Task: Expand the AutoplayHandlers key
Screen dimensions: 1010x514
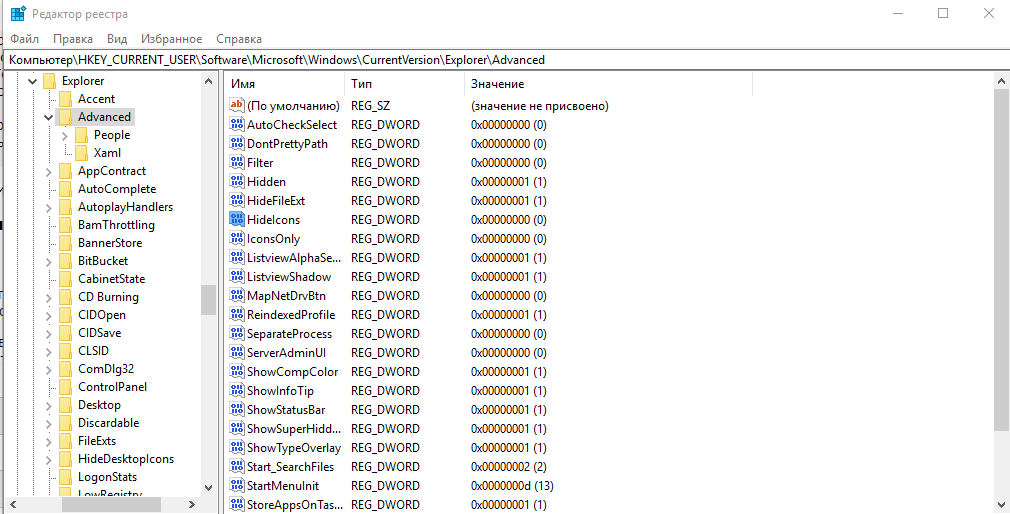Action: pos(49,207)
